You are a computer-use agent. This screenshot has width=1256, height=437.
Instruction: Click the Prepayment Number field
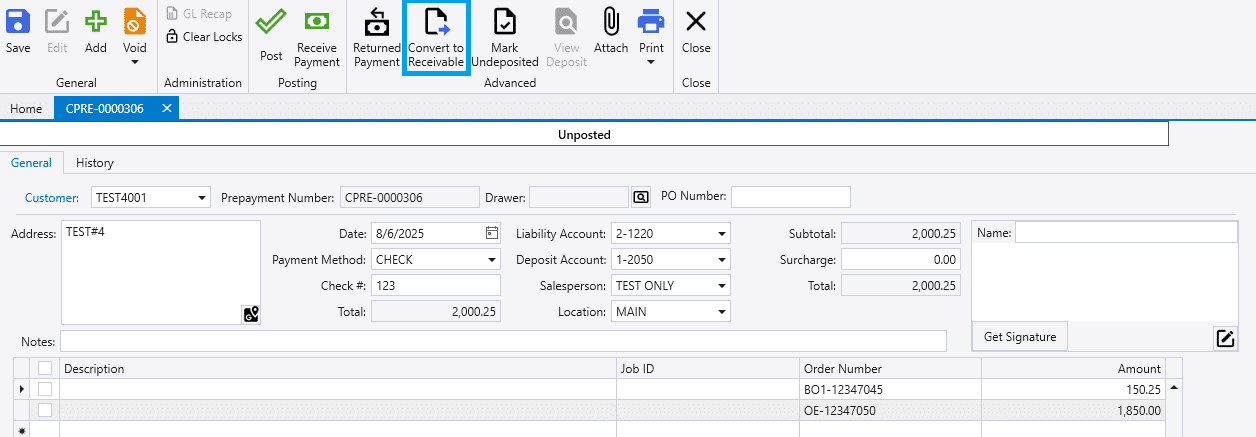[410, 197]
